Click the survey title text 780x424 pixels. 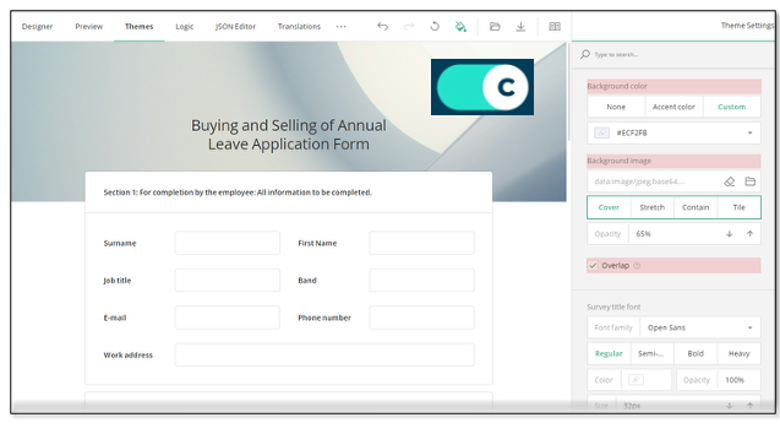click(289, 134)
